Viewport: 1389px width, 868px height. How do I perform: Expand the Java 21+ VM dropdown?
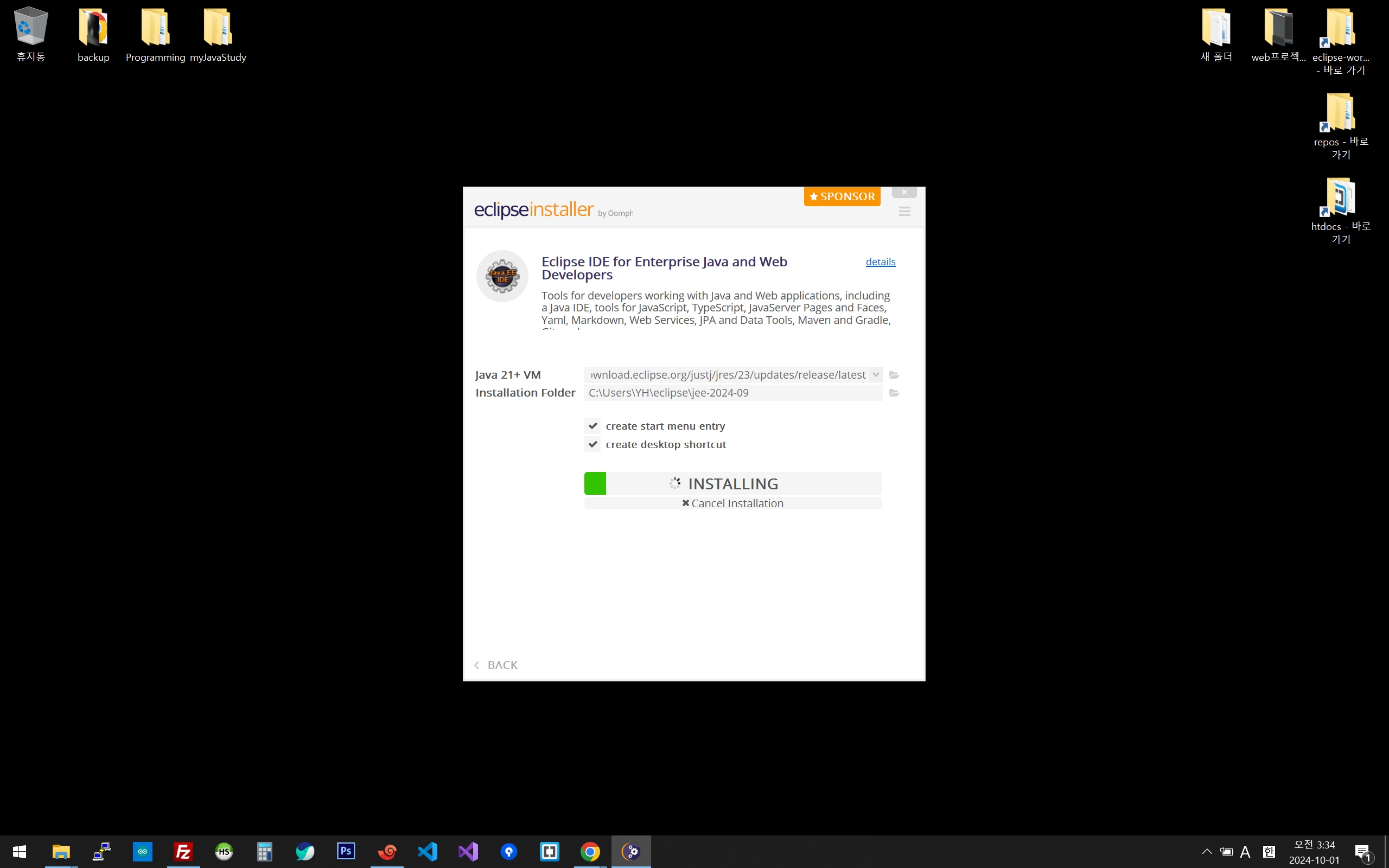coord(875,375)
